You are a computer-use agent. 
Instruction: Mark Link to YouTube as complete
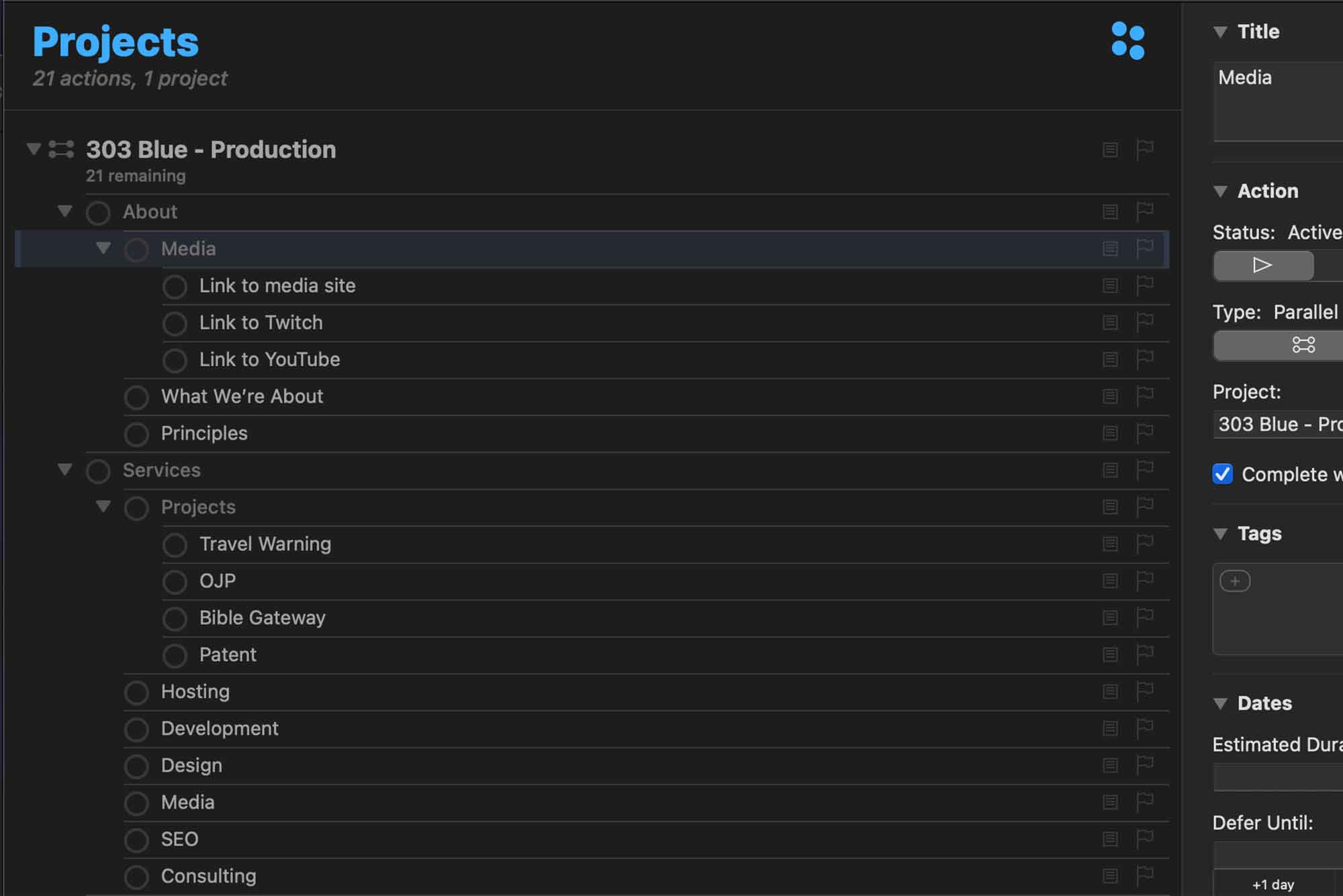(175, 360)
